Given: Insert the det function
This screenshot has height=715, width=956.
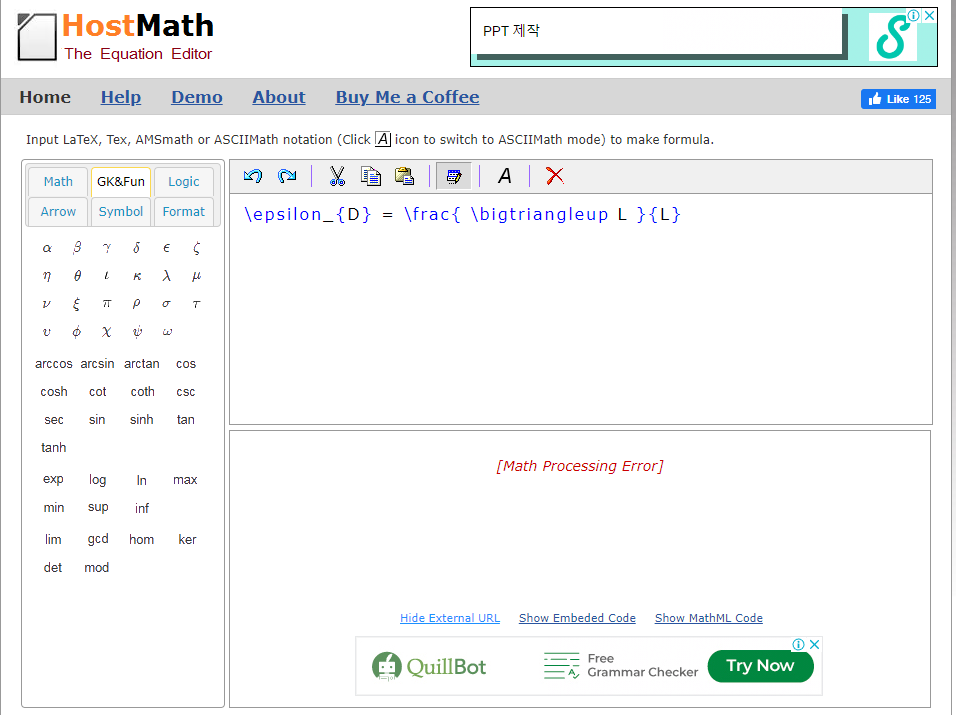Looking at the screenshot, I should [x=53, y=568].
